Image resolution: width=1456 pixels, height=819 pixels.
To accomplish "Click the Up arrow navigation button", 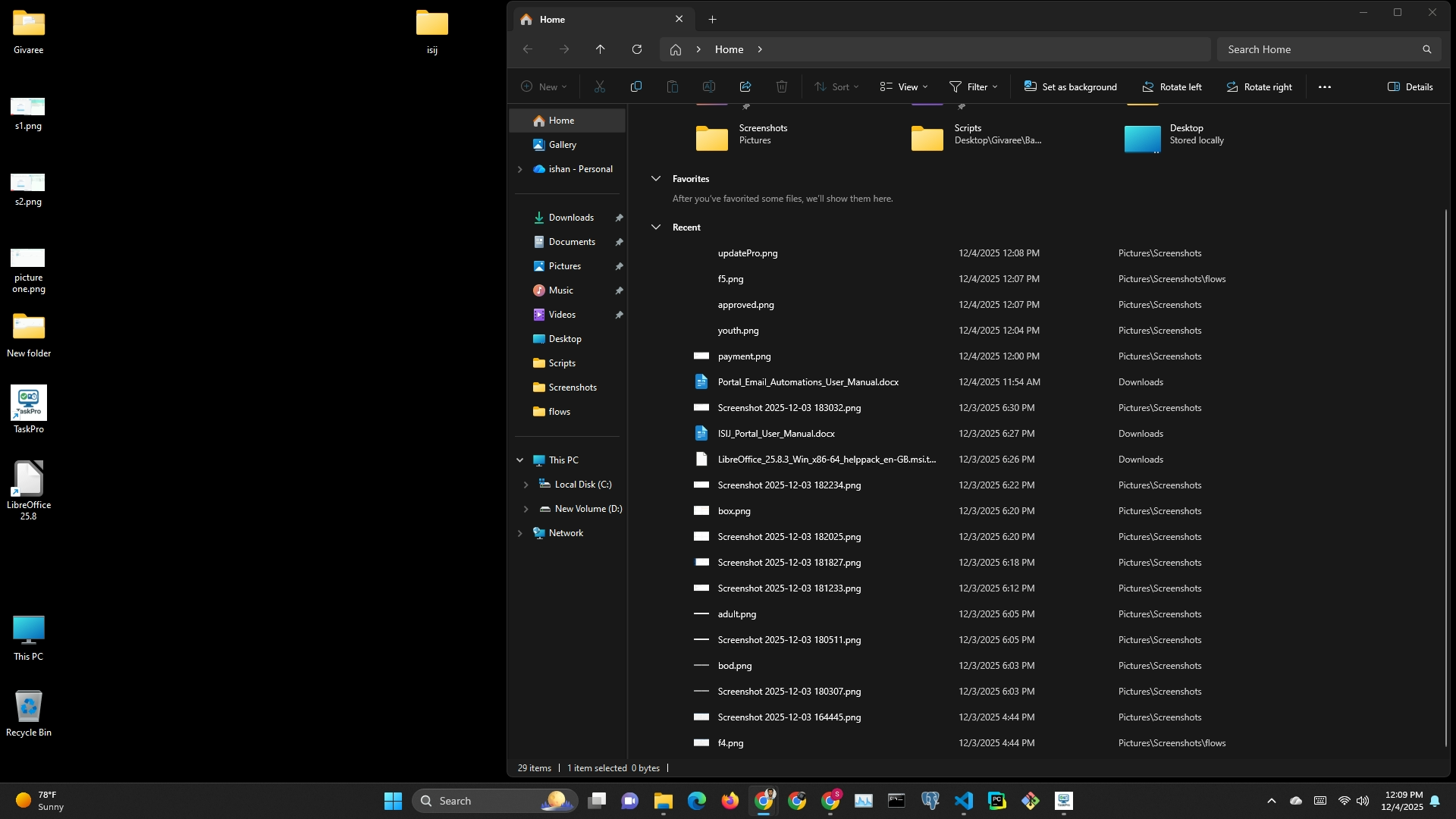I will coord(601,49).
